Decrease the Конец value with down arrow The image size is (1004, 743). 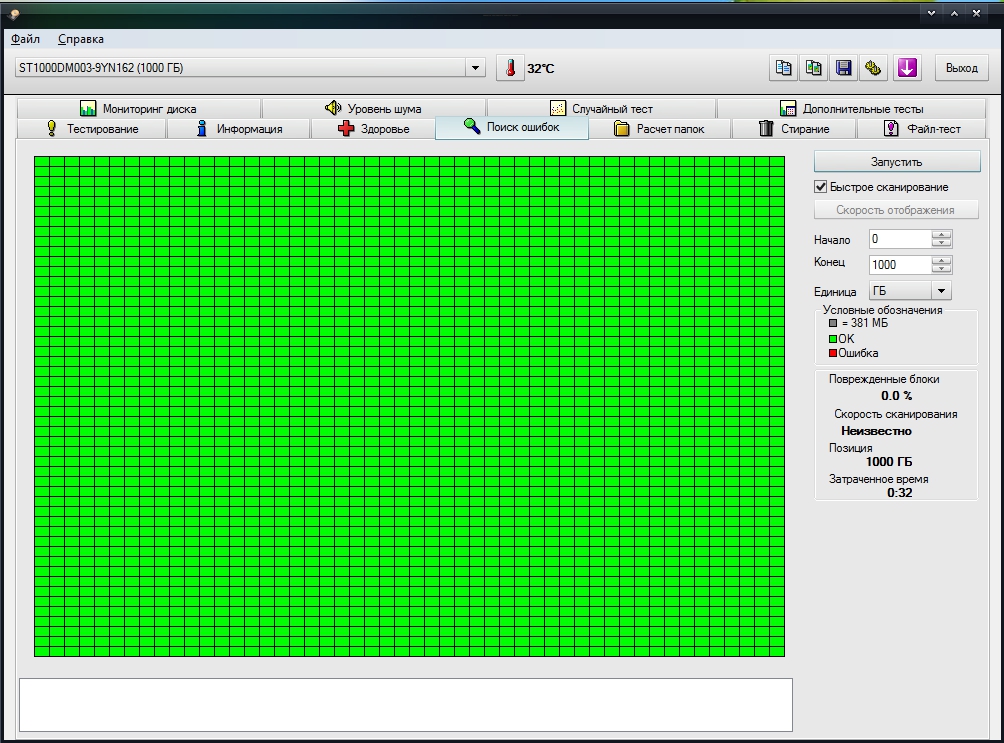pyautogui.click(x=941, y=269)
